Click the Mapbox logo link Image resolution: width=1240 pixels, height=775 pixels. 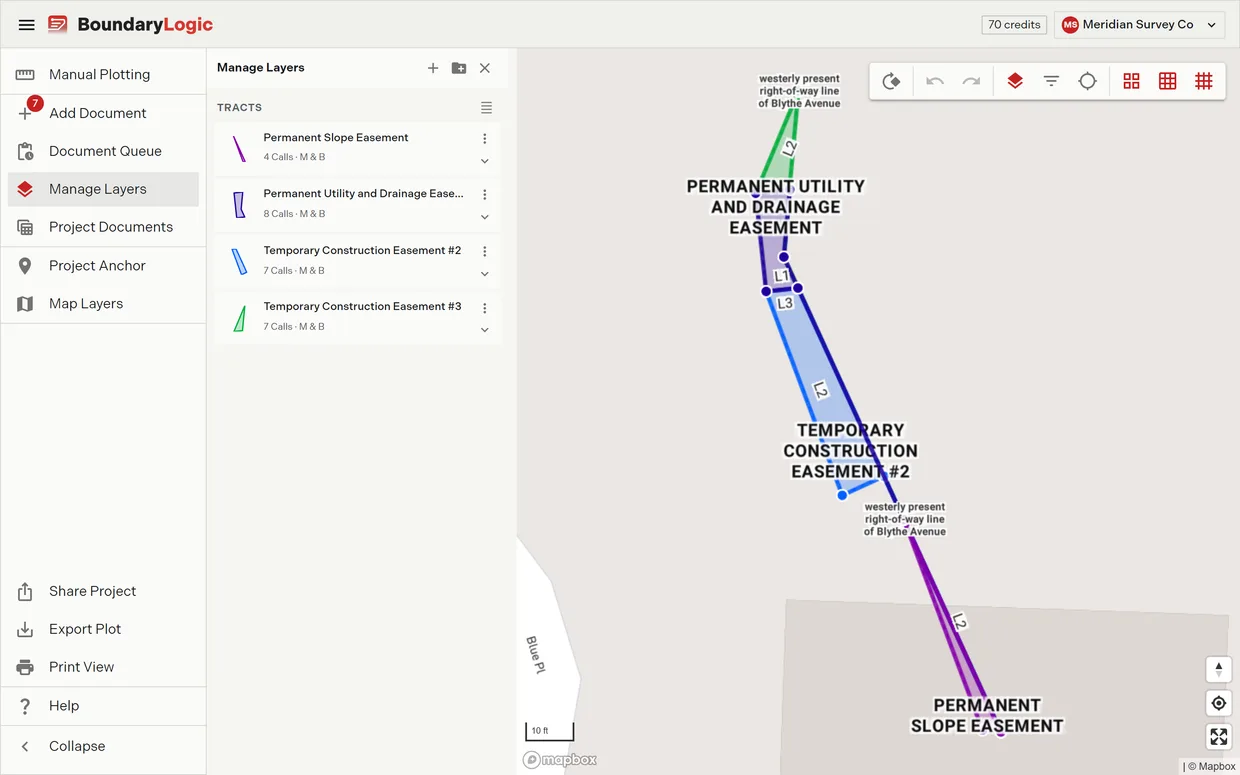coord(560,760)
